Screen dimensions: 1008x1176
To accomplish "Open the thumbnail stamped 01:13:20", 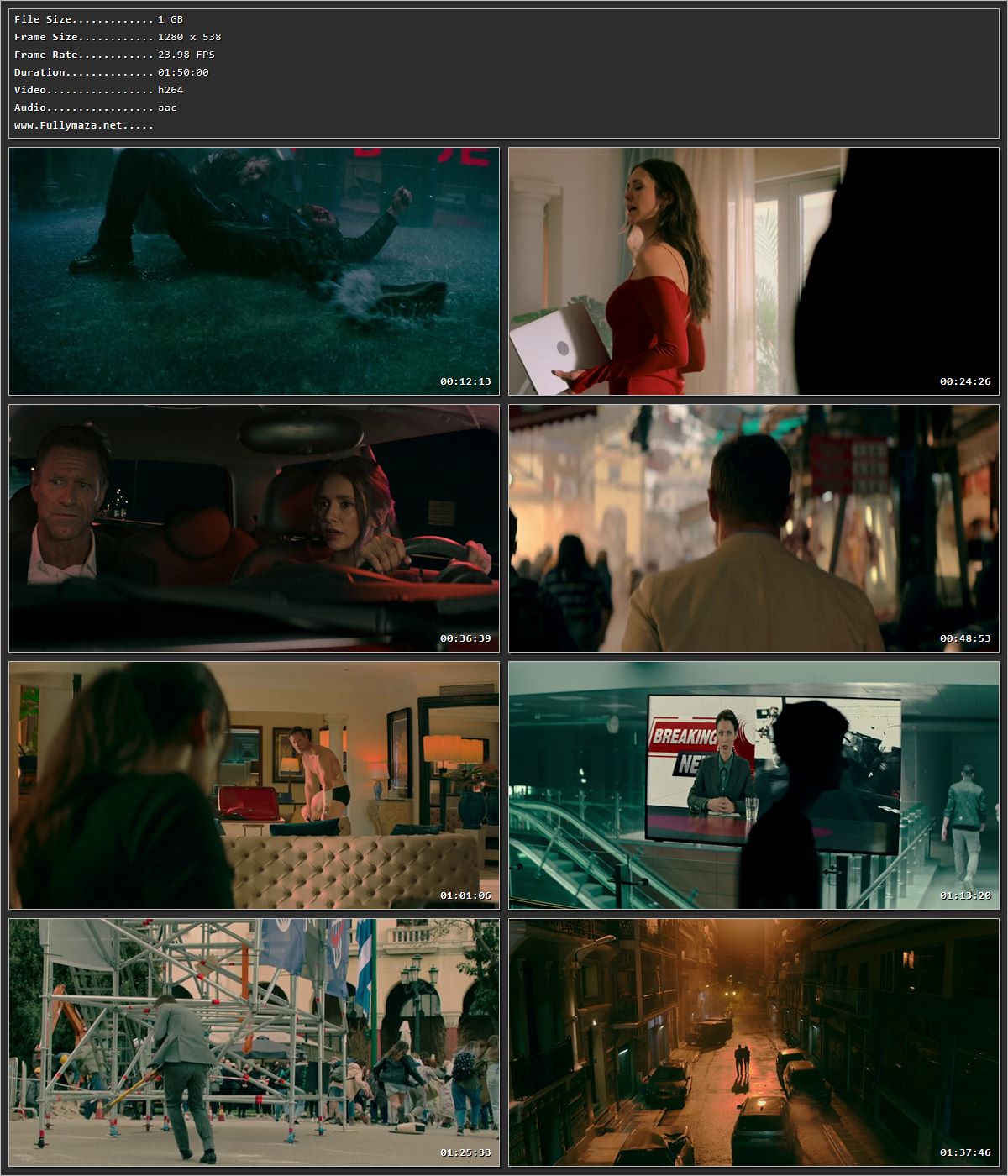I will [753, 785].
